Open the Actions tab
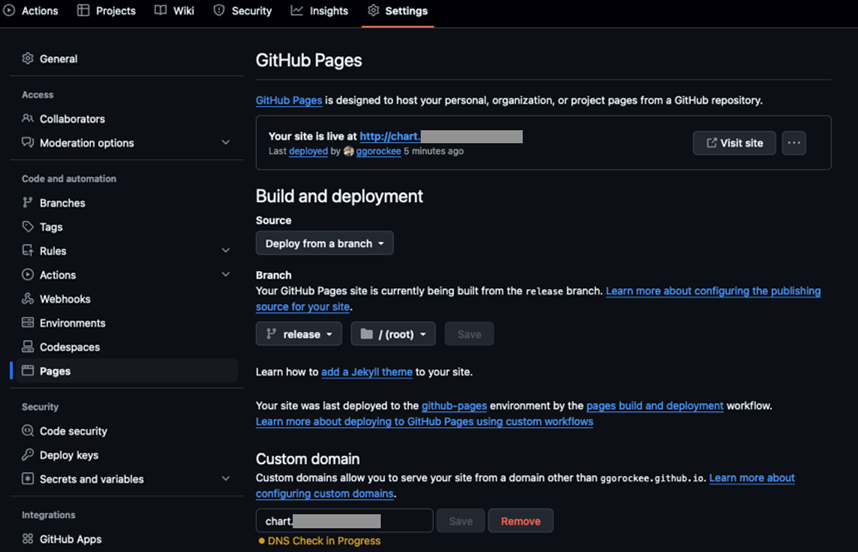 click(x=31, y=10)
